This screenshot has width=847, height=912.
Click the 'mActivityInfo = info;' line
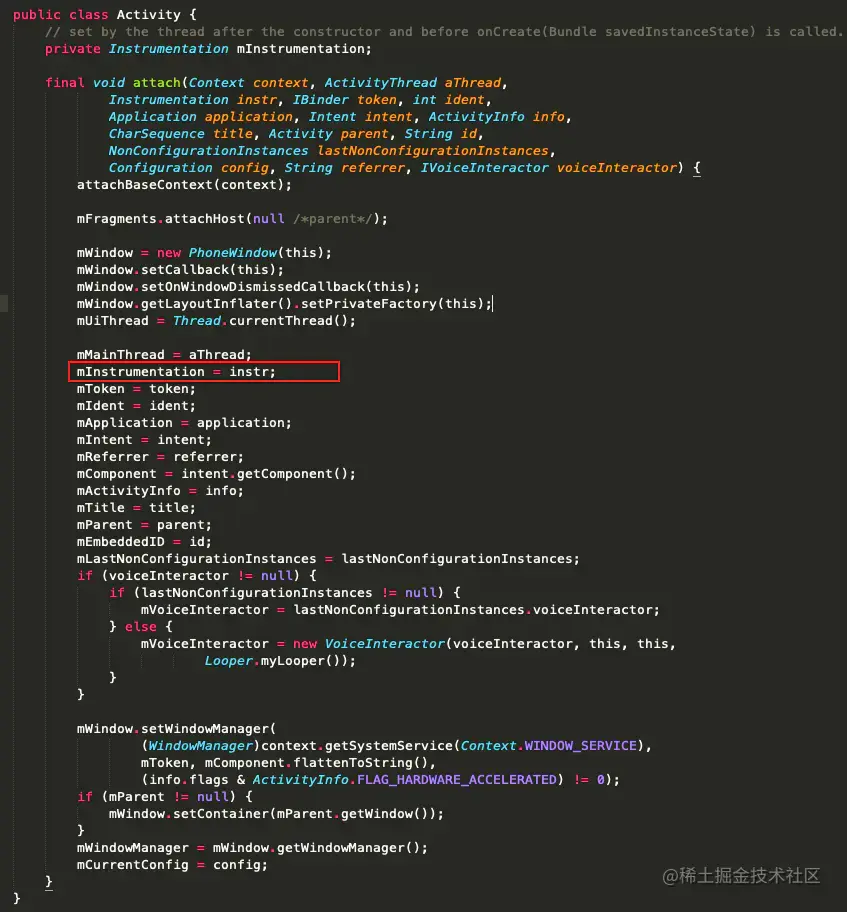tap(160, 491)
